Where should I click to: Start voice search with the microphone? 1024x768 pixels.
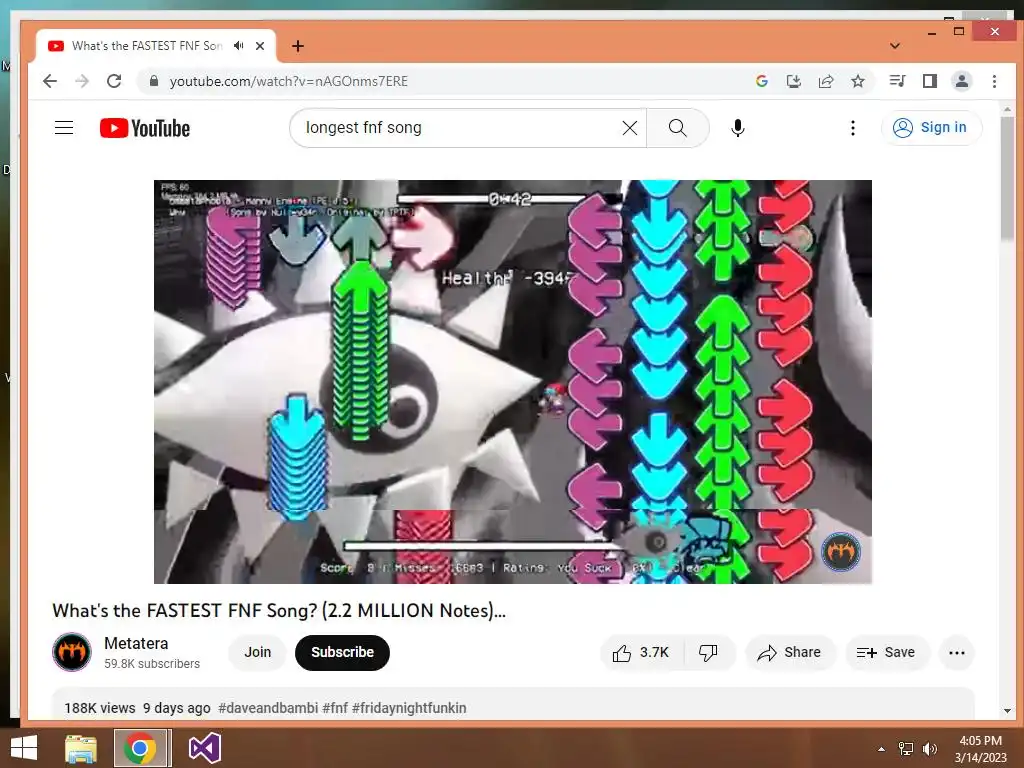(738, 128)
